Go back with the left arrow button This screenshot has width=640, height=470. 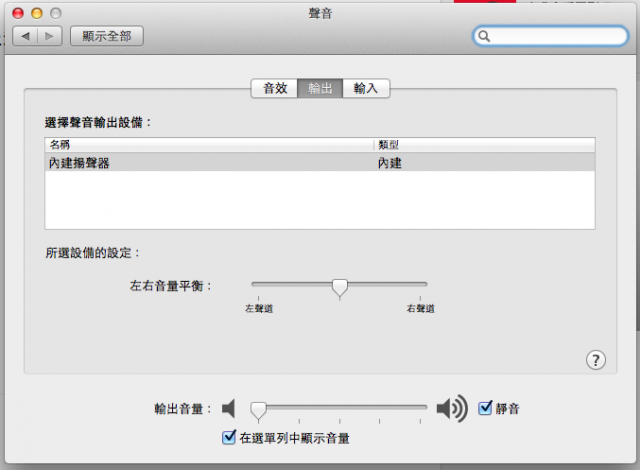click(x=25, y=36)
